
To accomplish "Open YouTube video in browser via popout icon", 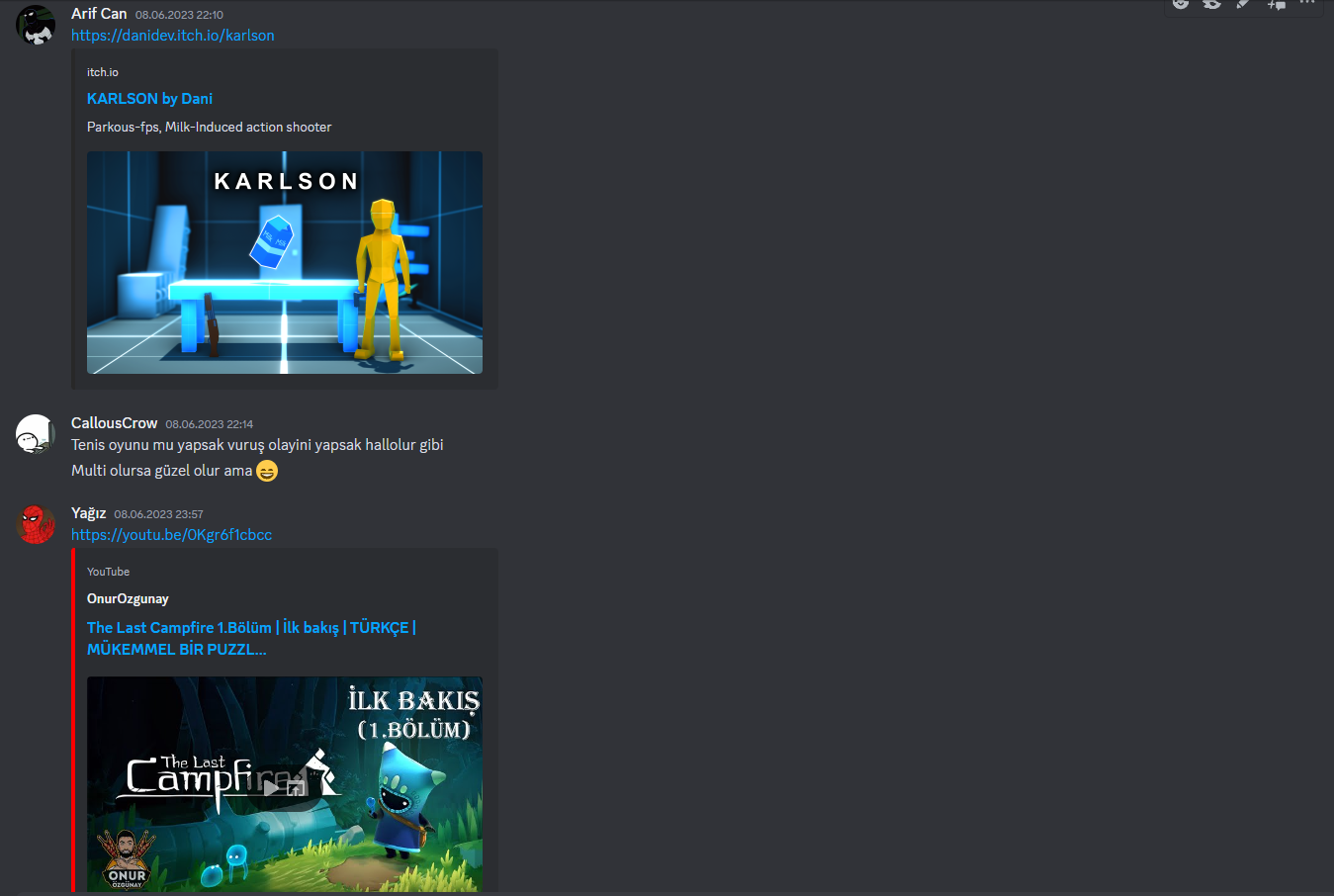I will (297, 788).
